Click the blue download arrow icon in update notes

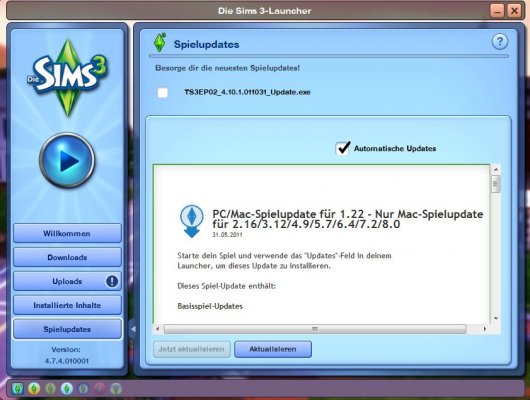coord(192,221)
